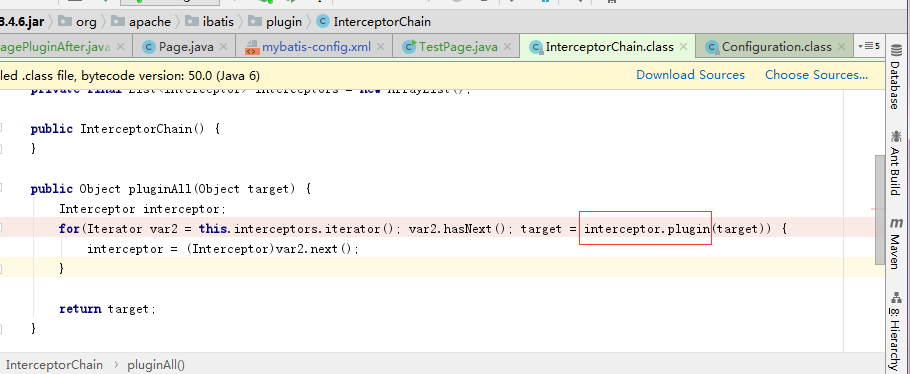The width and height of the screenshot is (910, 374).
Task: Open the Maven tool window
Action: 895,243
